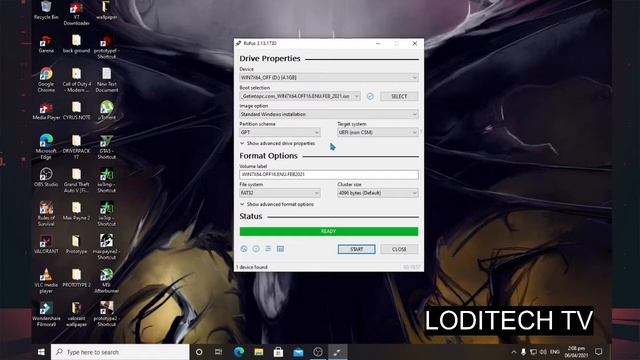Viewport: 640px width, 360px height.
Task: Open the Recycle Bin desktop icon
Action: (46, 11)
